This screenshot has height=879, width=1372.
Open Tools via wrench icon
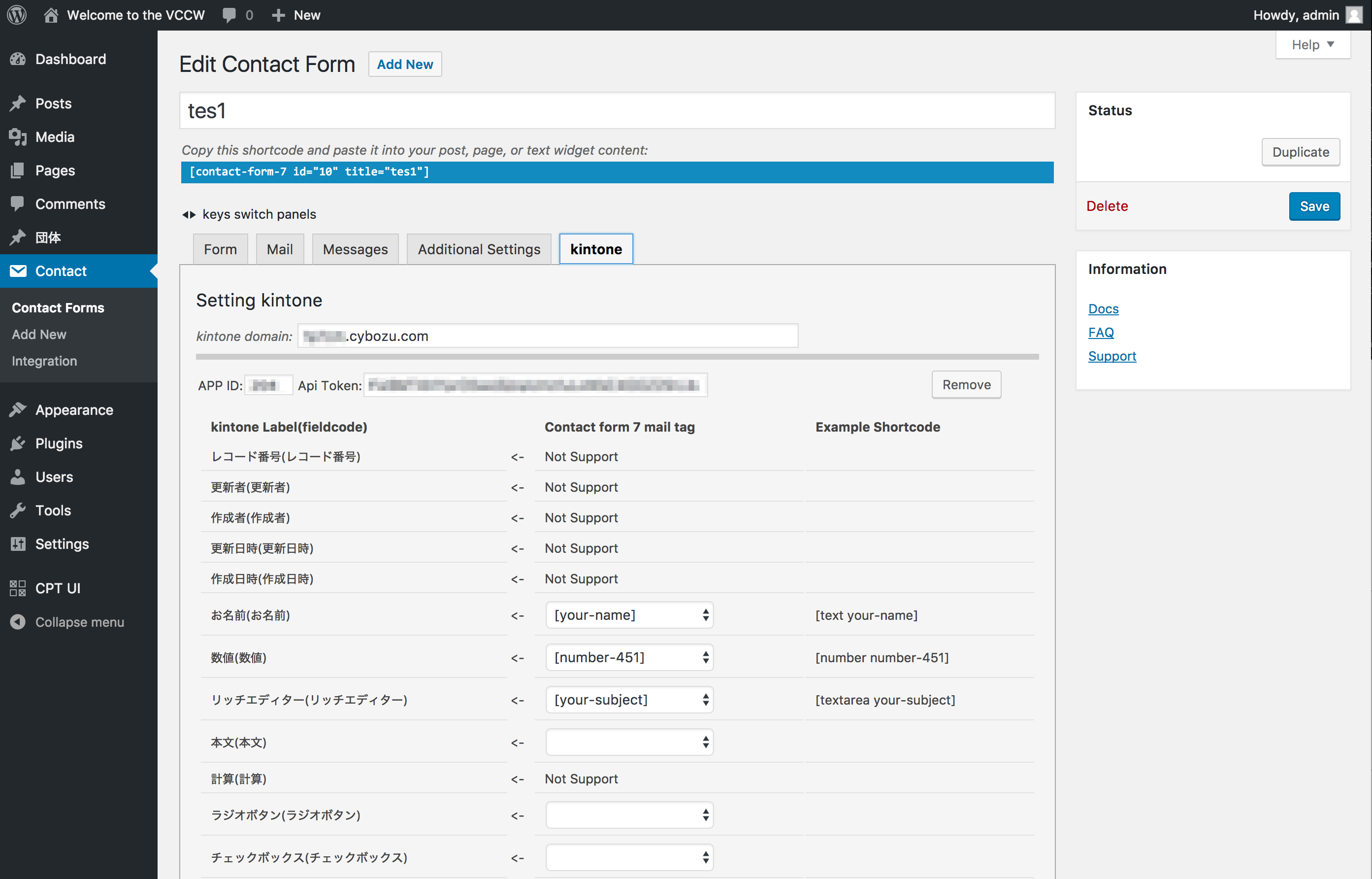pyautogui.click(x=18, y=510)
